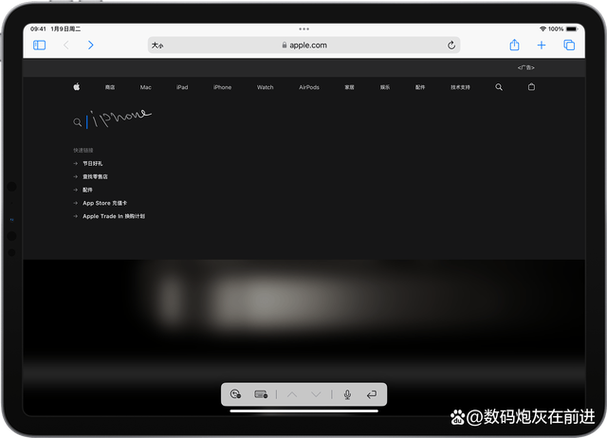607x438 pixels.
Task: Open 配件 in the top navigation
Action: tap(420, 88)
